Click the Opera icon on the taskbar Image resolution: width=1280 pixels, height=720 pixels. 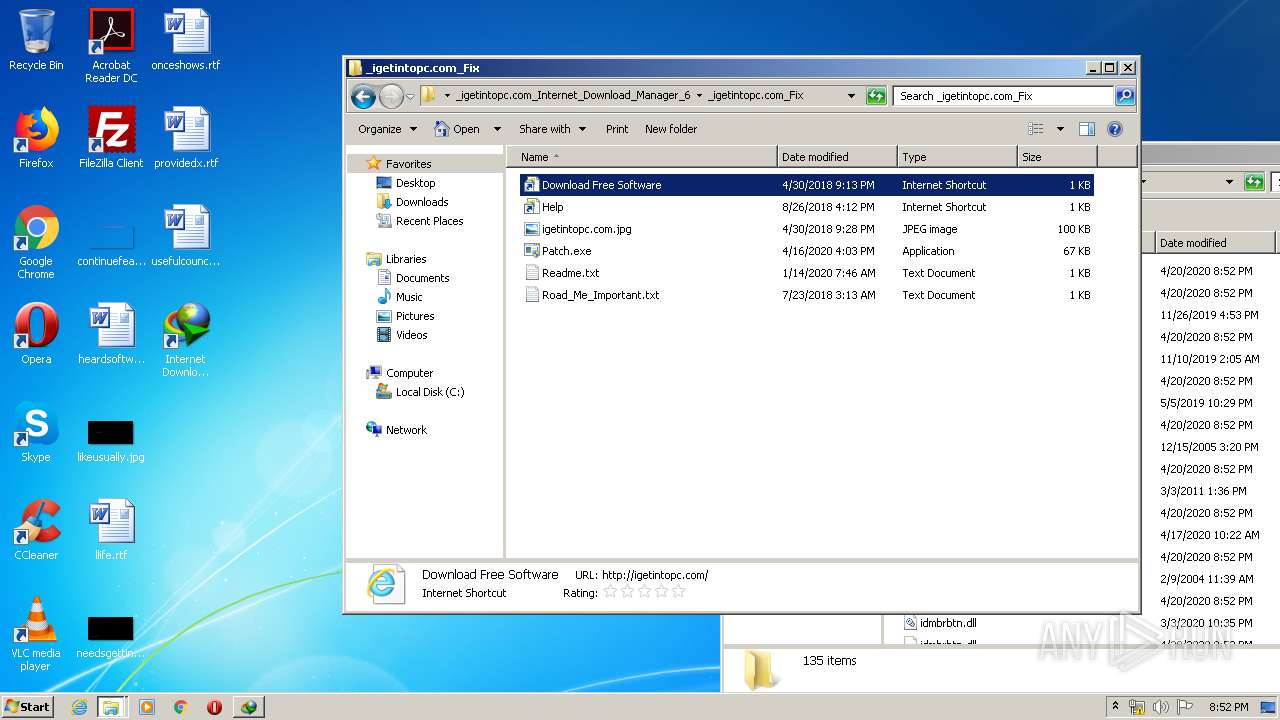[x=214, y=707]
